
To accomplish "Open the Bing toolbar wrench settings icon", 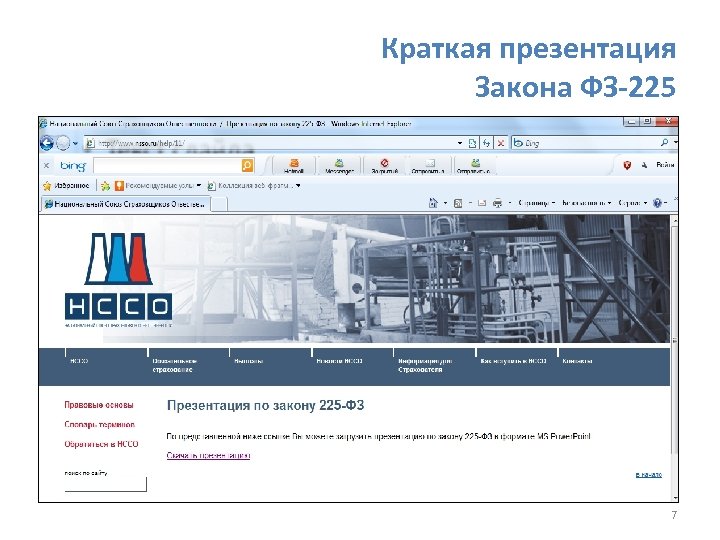I will pos(644,165).
